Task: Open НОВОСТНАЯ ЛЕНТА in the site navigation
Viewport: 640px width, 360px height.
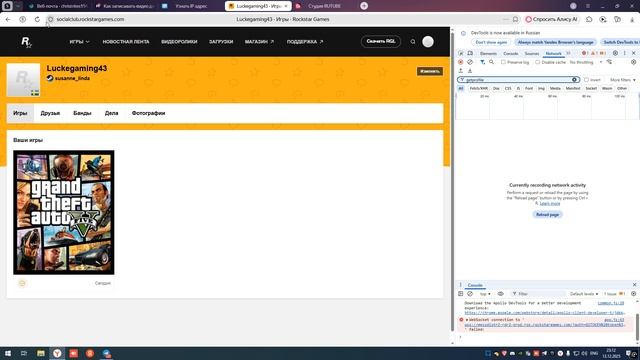Action: (126, 42)
